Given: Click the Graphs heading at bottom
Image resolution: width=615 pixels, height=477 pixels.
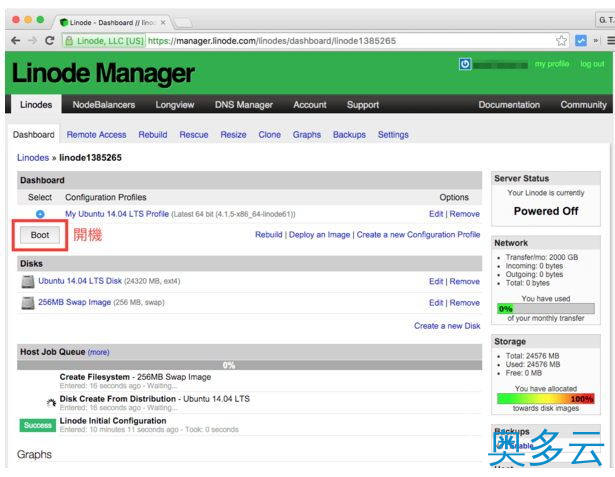Looking at the screenshot, I should point(34,455).
